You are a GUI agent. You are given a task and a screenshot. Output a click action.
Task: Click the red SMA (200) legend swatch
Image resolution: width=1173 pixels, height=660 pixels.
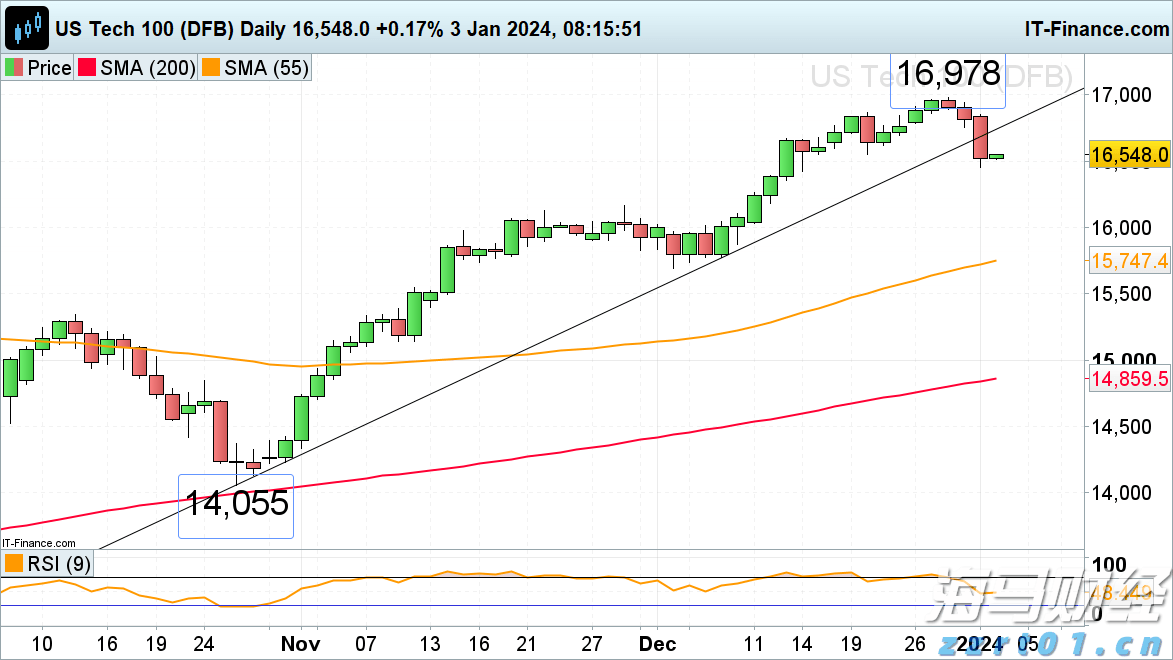89,68
